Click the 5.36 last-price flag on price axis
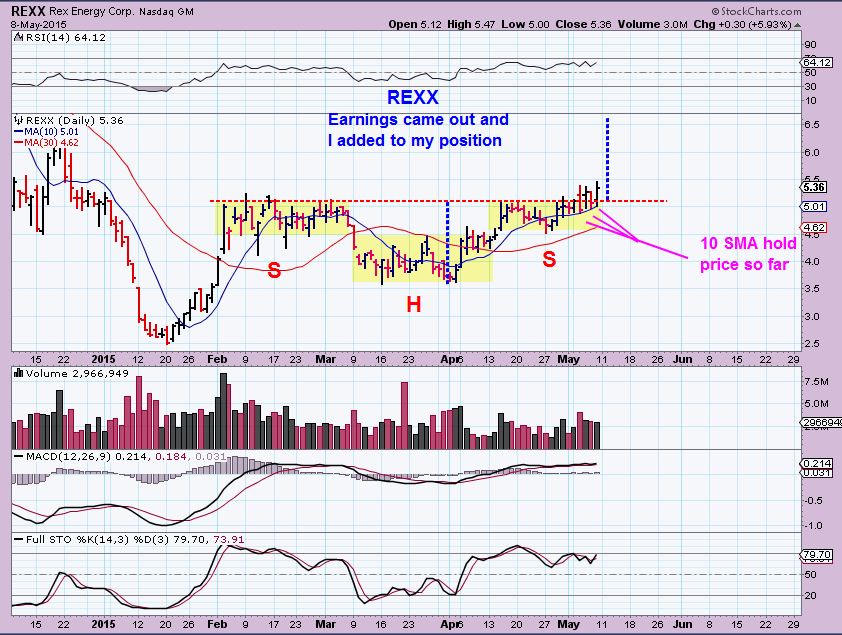Image resolution: width=842 pixels, height=635 pixels. point(814,187)
